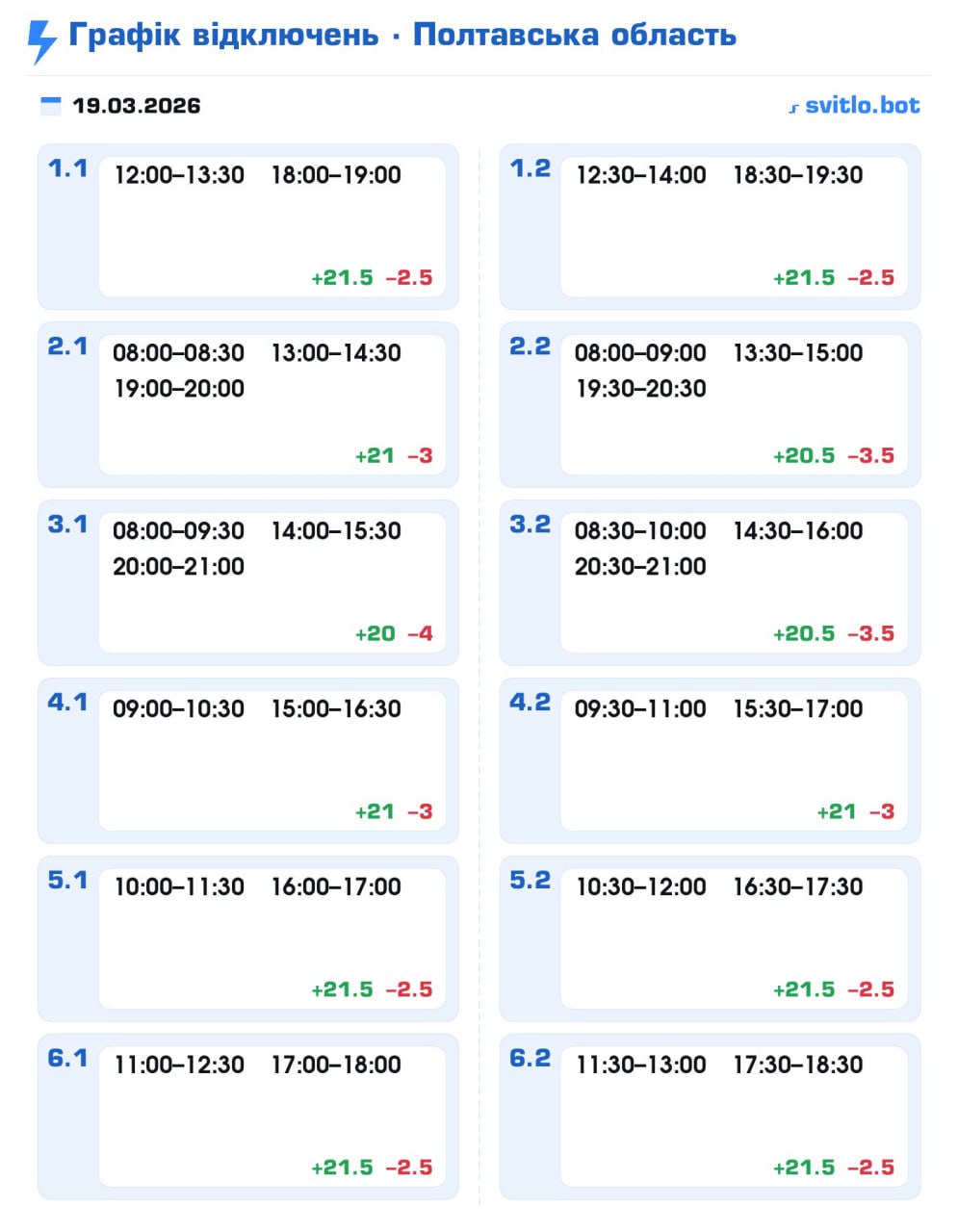
Task: Select the group 1.1 label
Action: [67, 168]
